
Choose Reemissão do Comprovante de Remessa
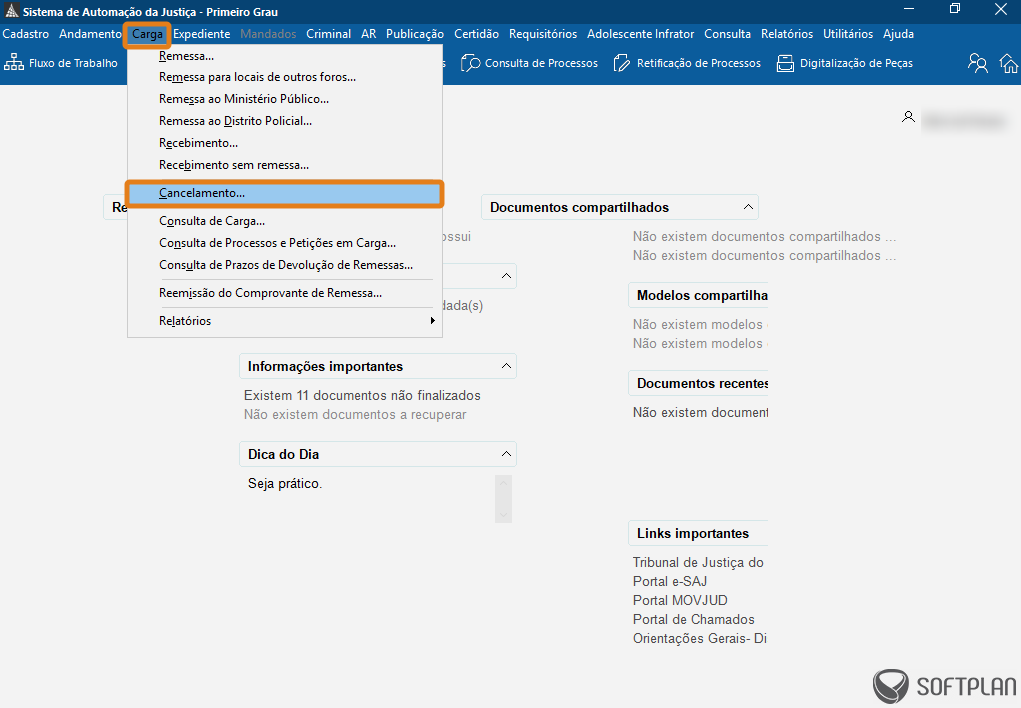pos(285,293)
